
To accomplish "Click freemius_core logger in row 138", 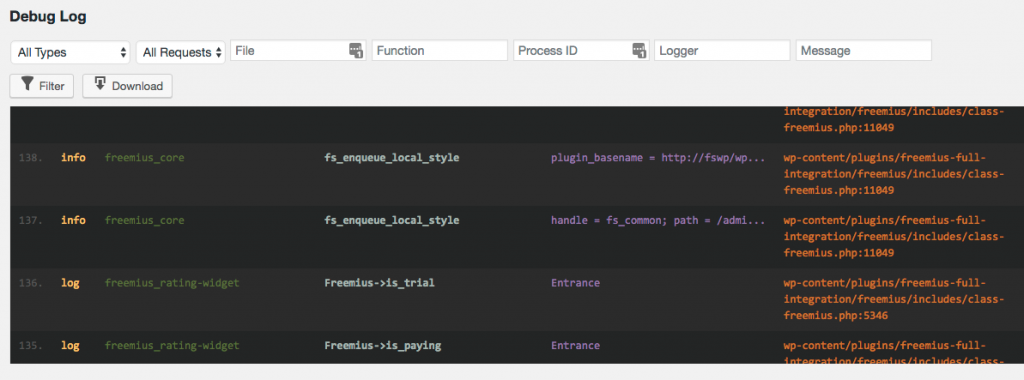I will pos(144,158).
